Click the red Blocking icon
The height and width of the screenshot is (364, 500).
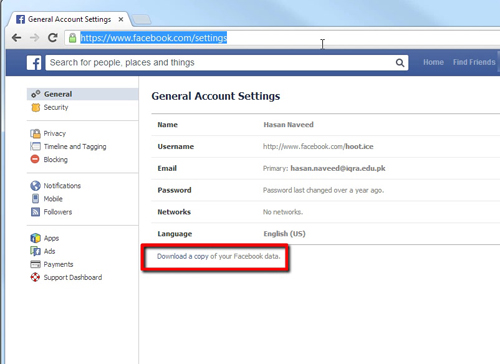35,159
